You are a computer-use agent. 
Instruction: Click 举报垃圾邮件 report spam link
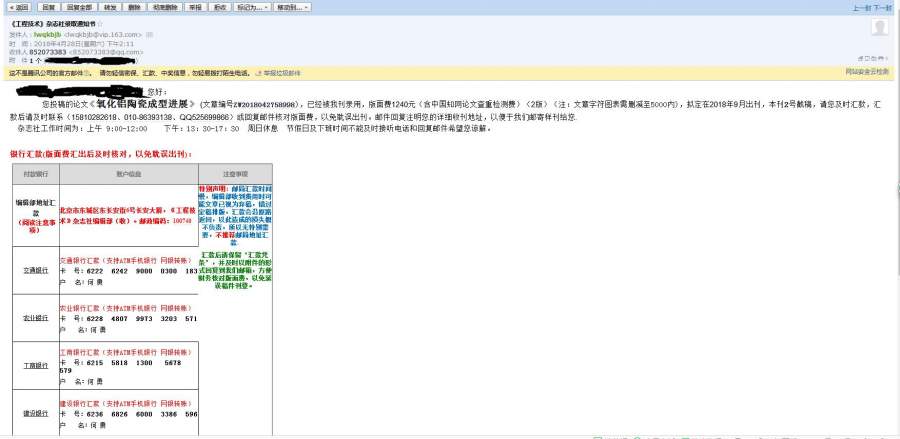pyautogui.click(x=283, y=73)
